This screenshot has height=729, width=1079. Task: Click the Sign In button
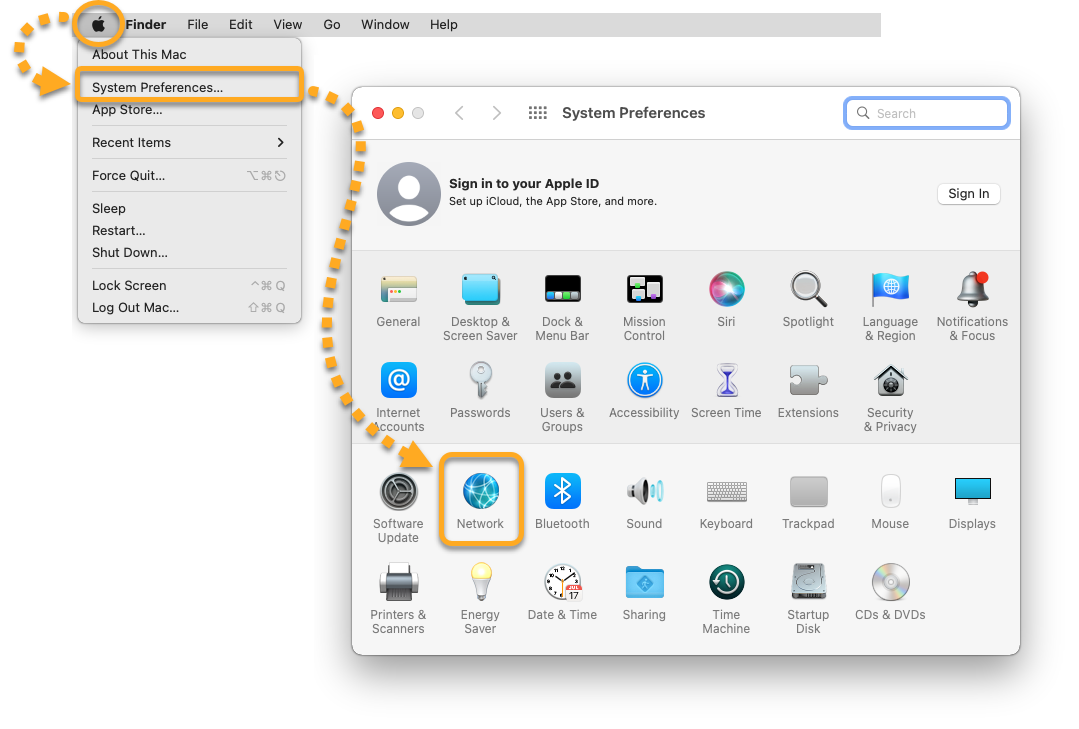[x=969, y=193]
